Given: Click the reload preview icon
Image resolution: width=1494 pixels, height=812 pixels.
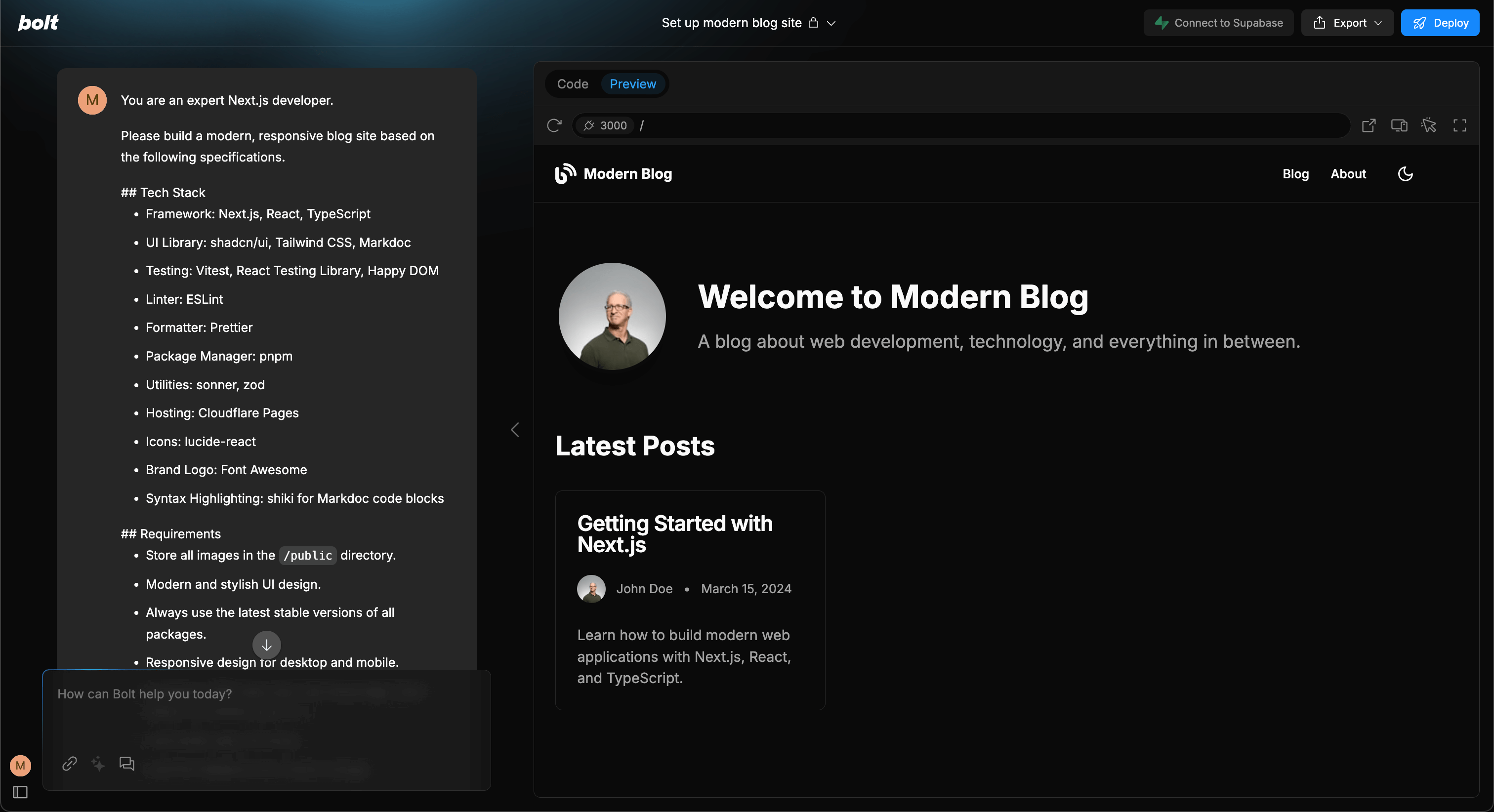Looking at the screenshot, I should pos(554,125).
